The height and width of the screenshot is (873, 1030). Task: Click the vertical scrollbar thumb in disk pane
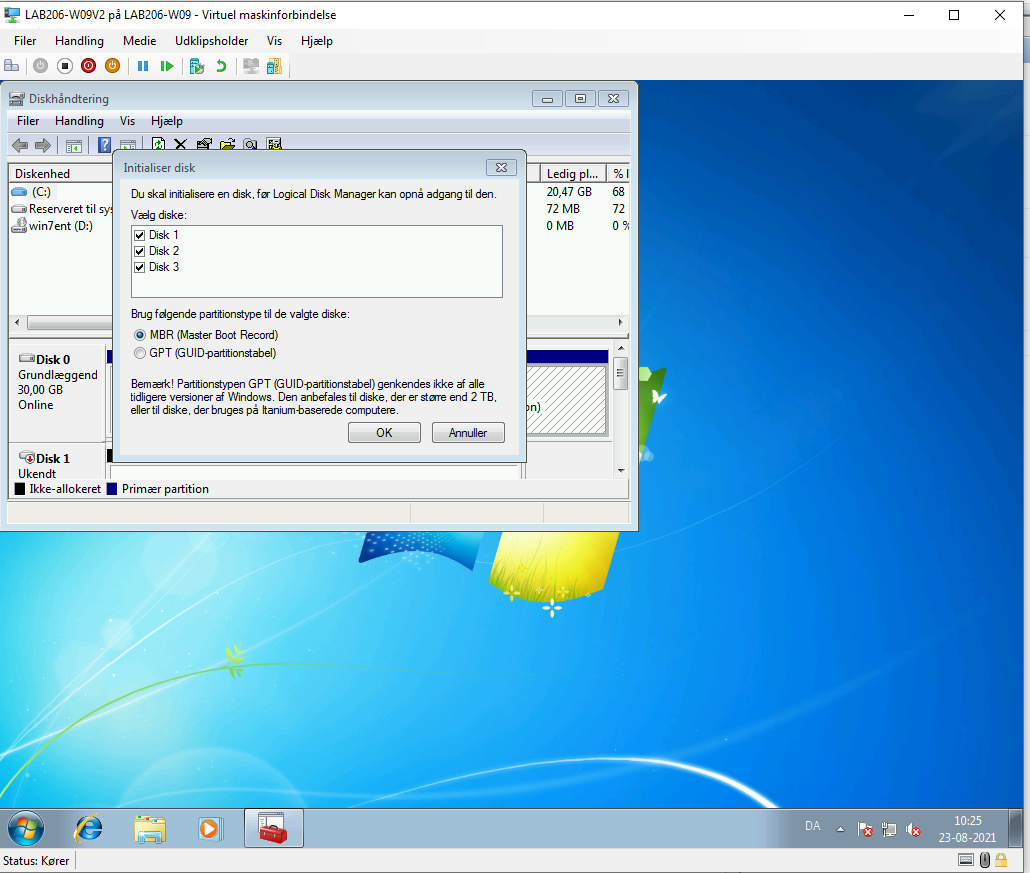(620, 373)
